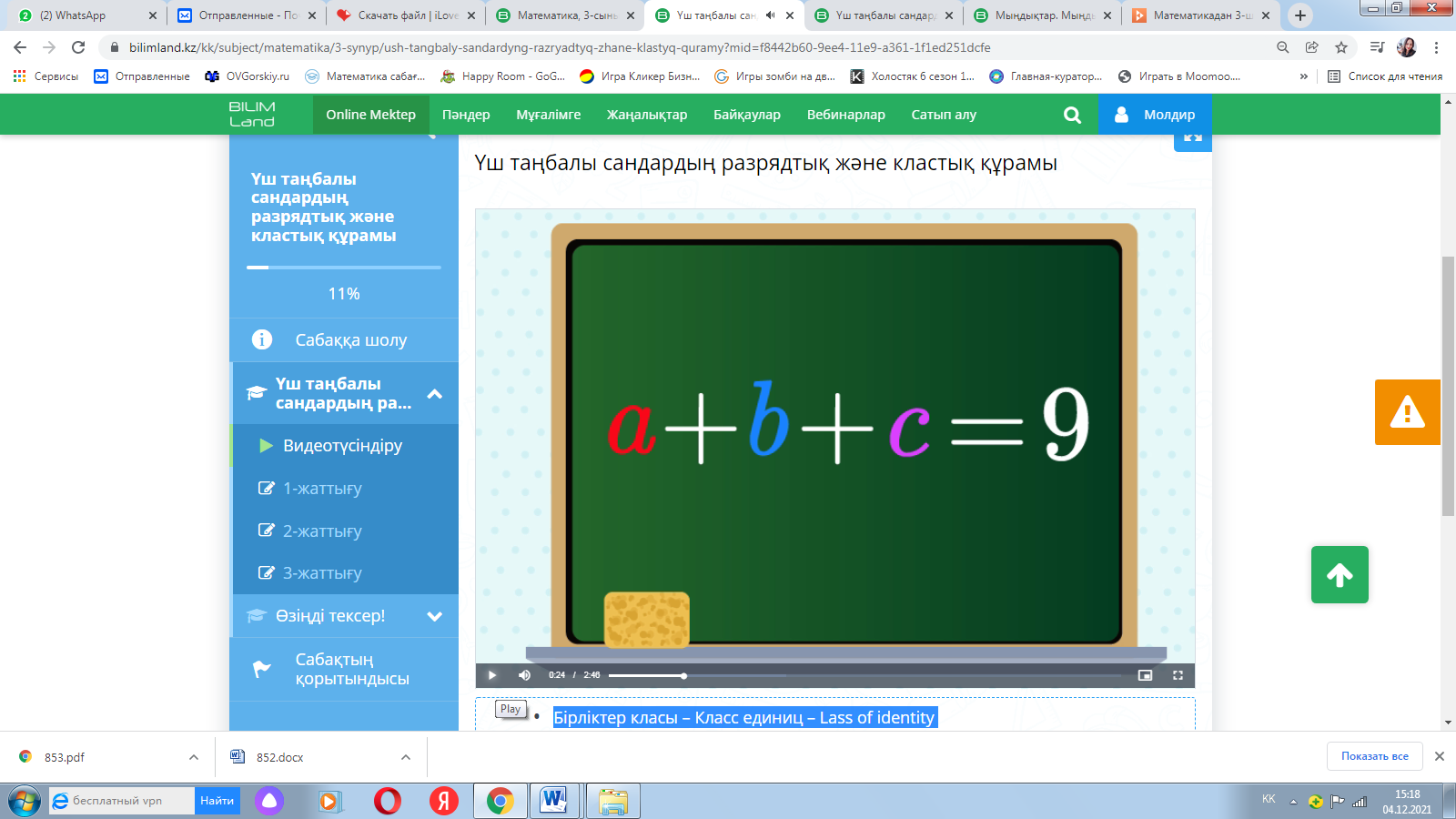Open the browser profile avatar

coord(1407,47)
